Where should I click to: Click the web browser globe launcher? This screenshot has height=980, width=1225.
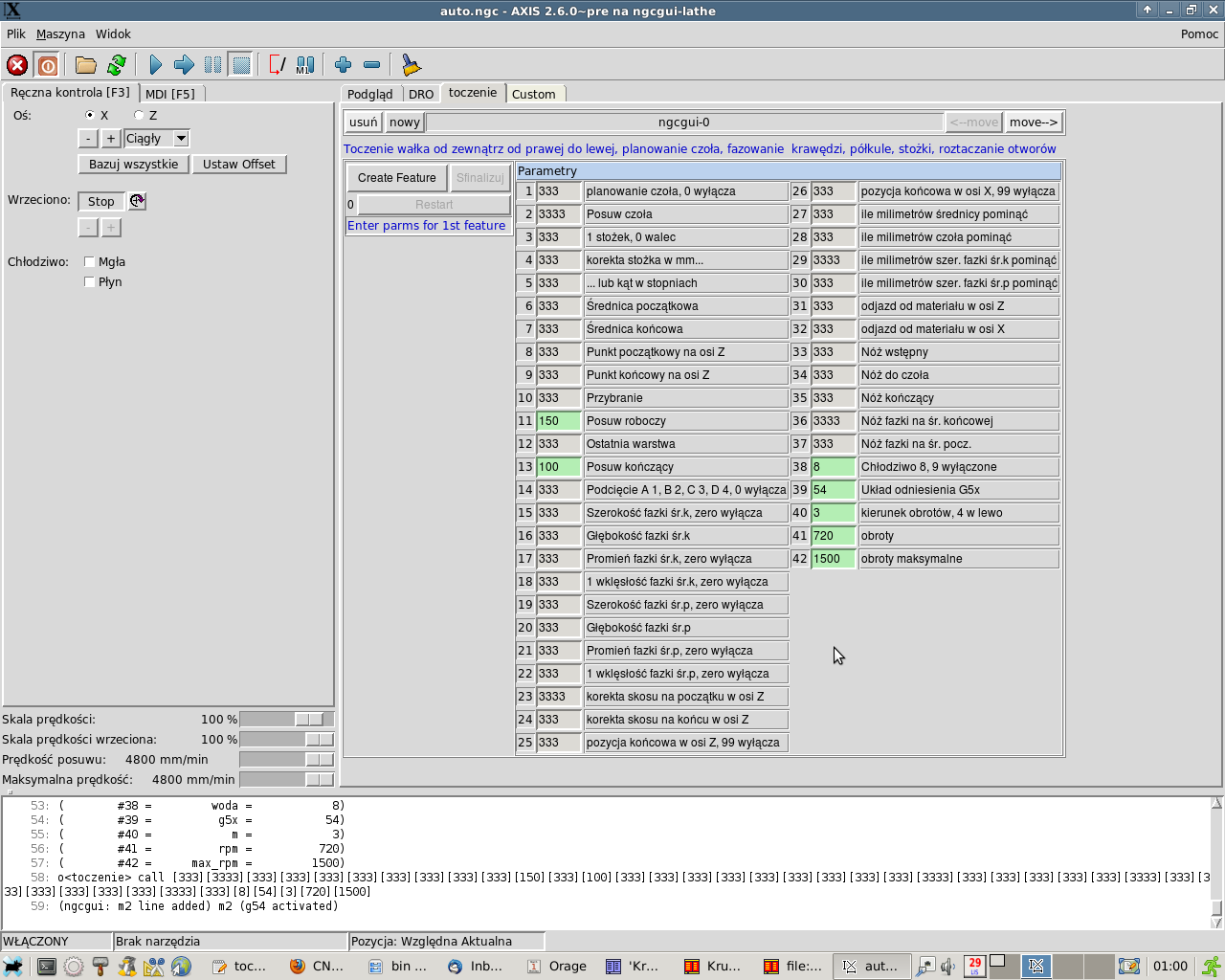[x=181, y=967]
